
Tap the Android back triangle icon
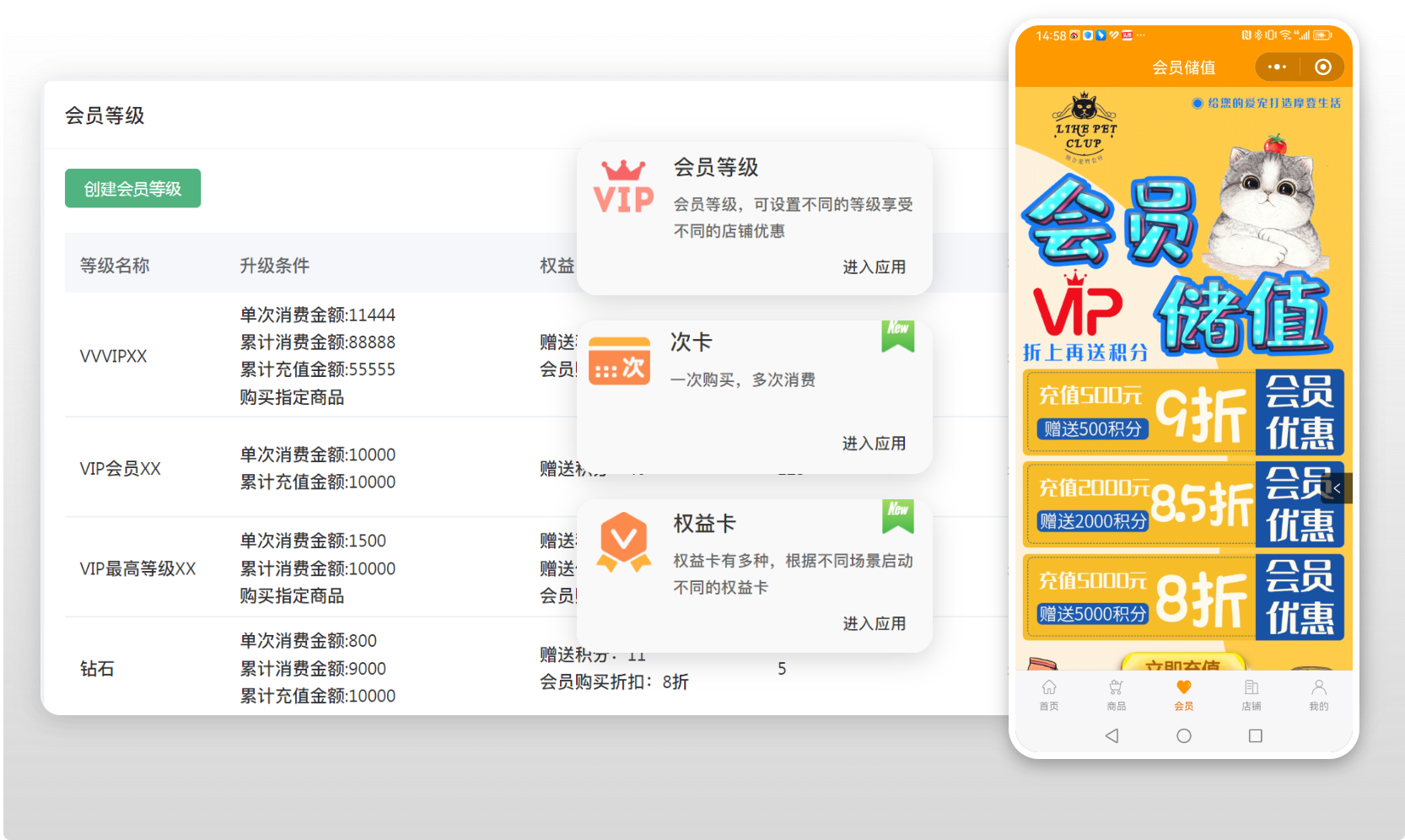tap(1112, 735)
